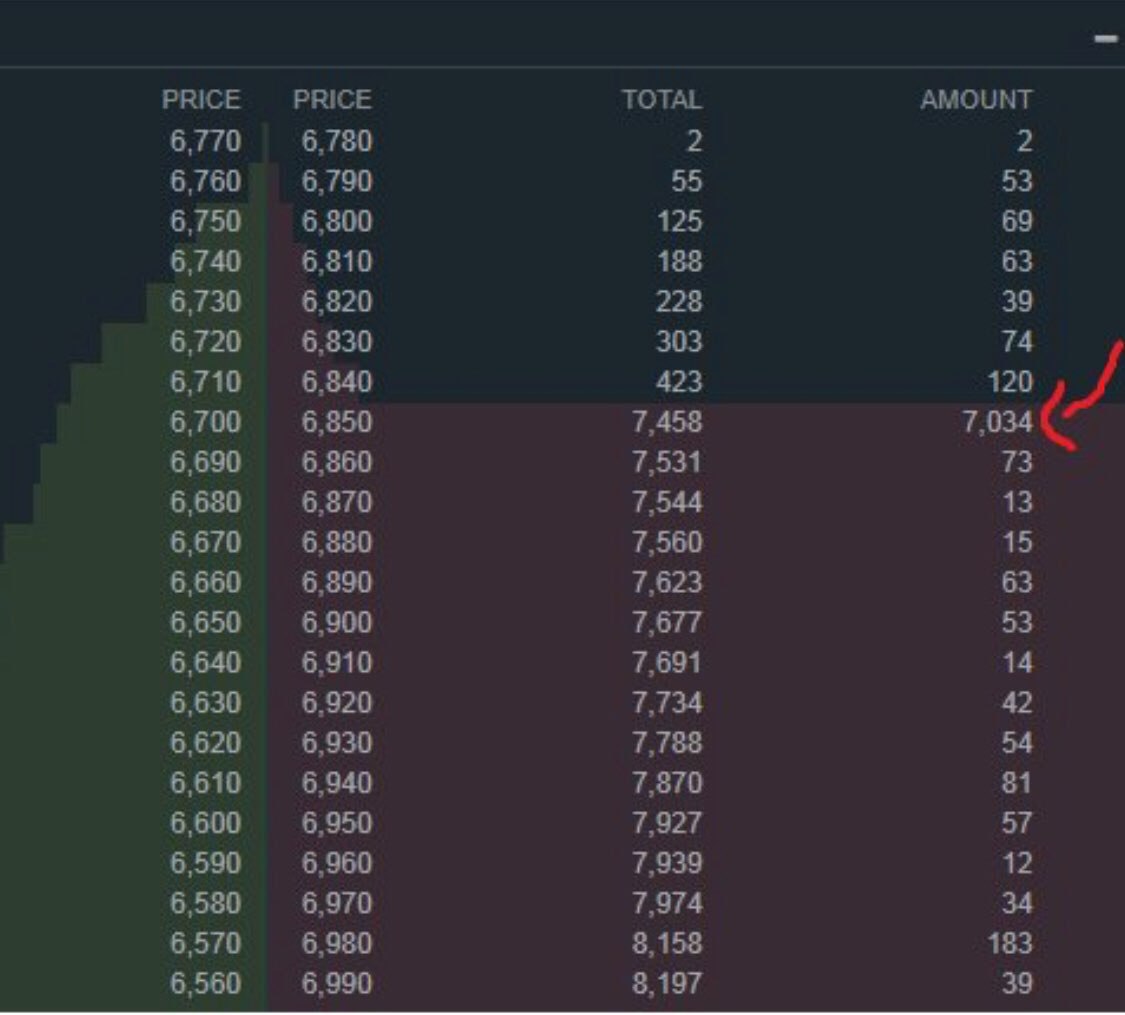Click amount 69 in the 6,800 row
1125x1015 pixels.
(1017, 222)
